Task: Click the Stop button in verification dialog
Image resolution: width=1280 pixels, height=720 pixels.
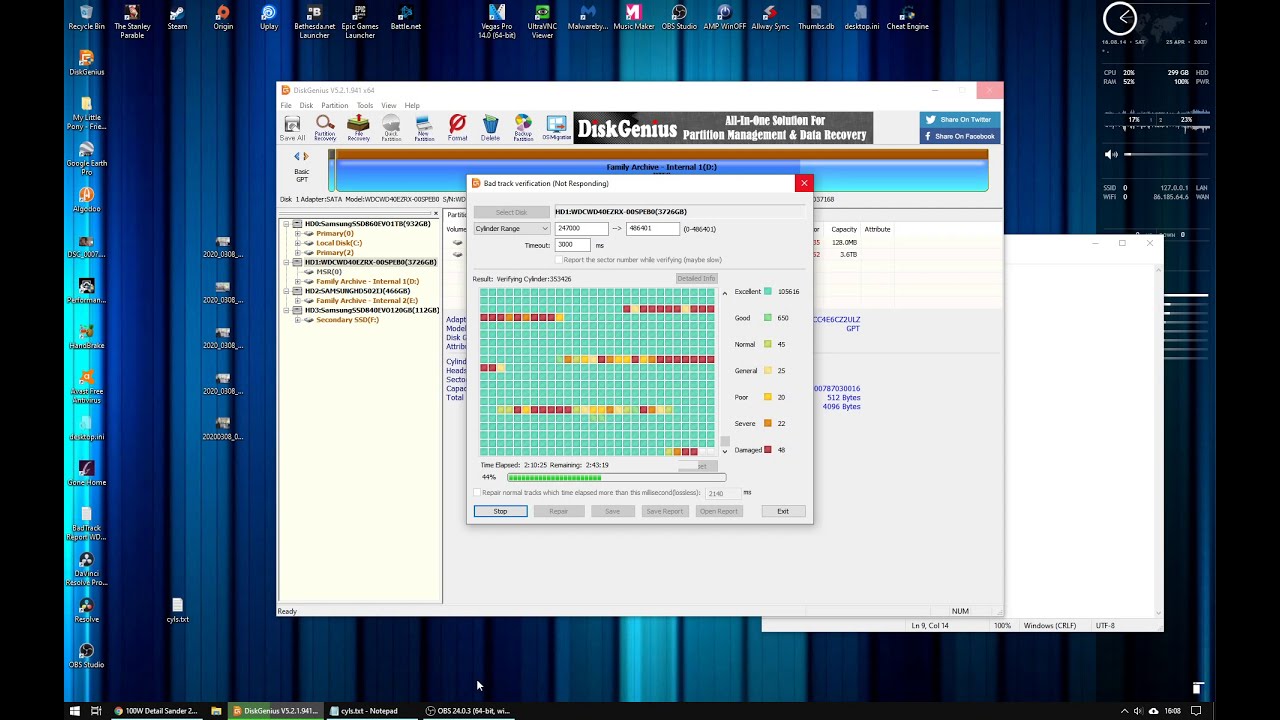Action: [500, 511]
